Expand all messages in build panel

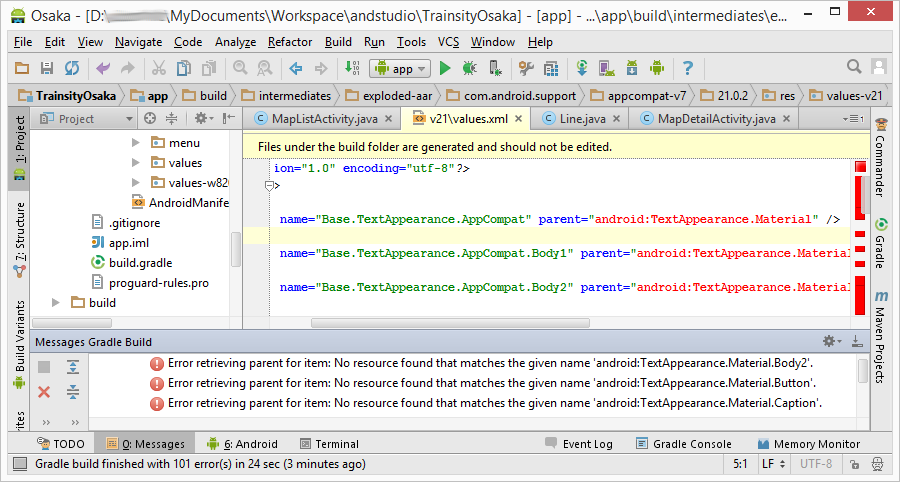tap(73, 367)
